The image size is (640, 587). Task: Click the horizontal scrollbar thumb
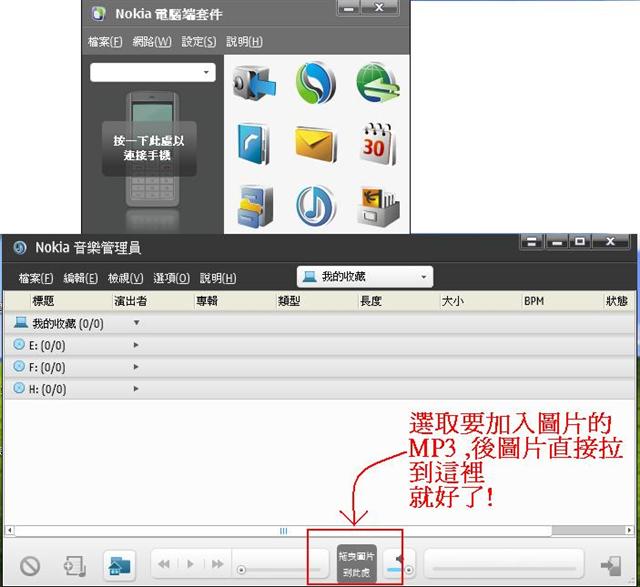pyautogui.click(x=283, y=531)
